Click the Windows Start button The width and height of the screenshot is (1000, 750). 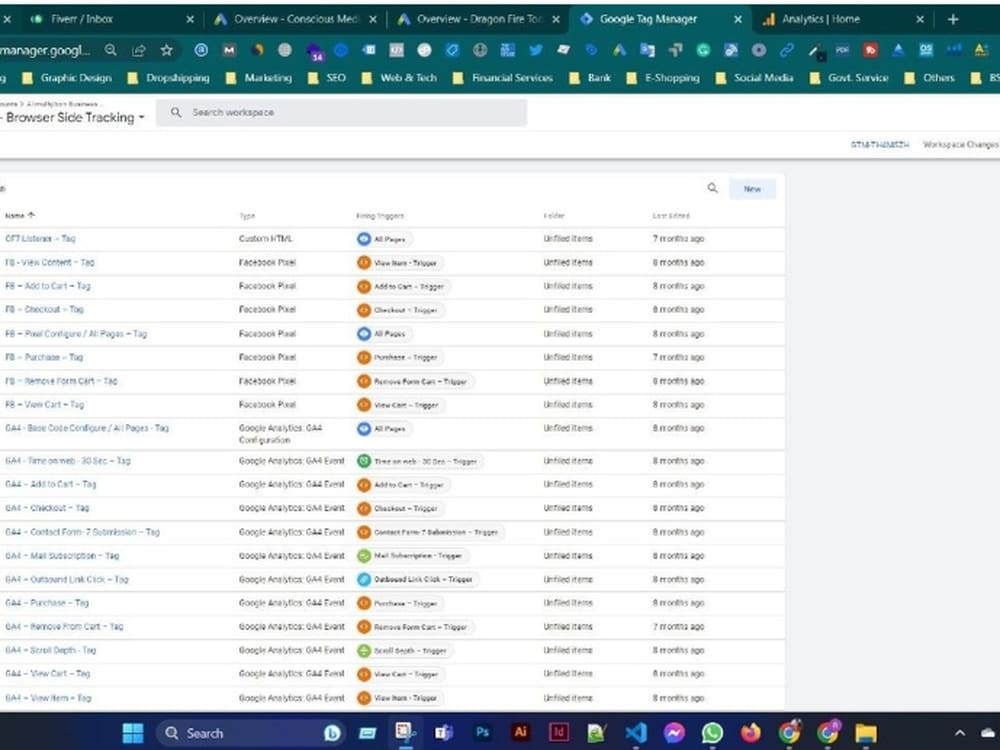(133, 733)
